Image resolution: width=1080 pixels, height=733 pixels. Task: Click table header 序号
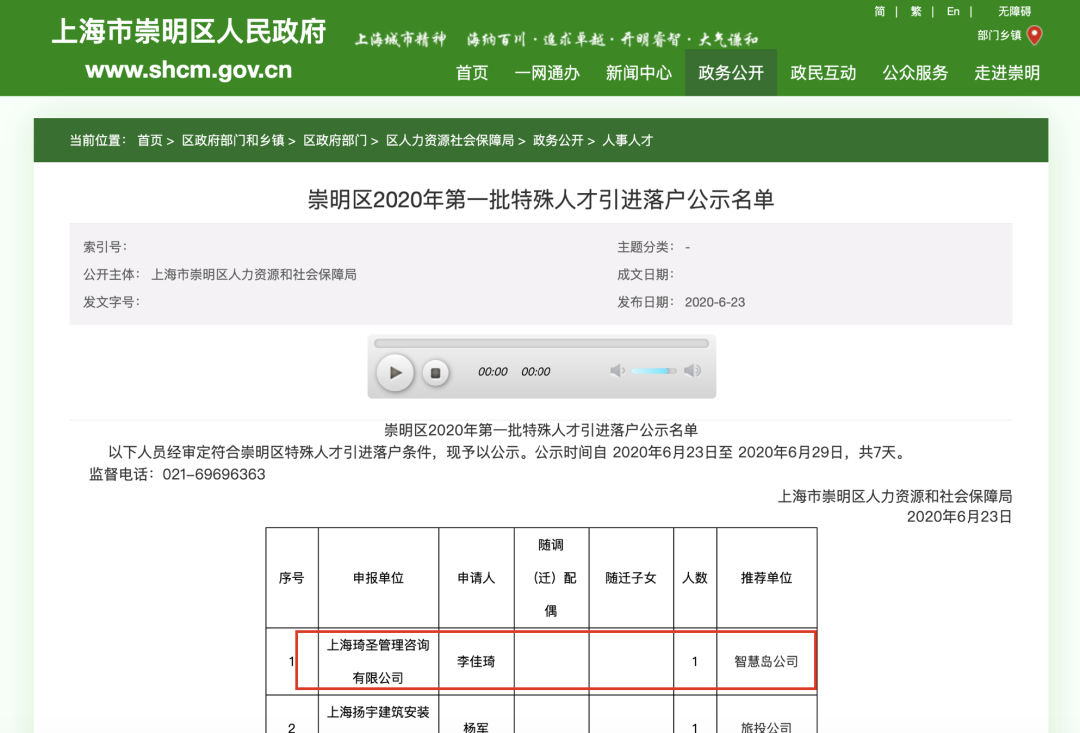291,578
